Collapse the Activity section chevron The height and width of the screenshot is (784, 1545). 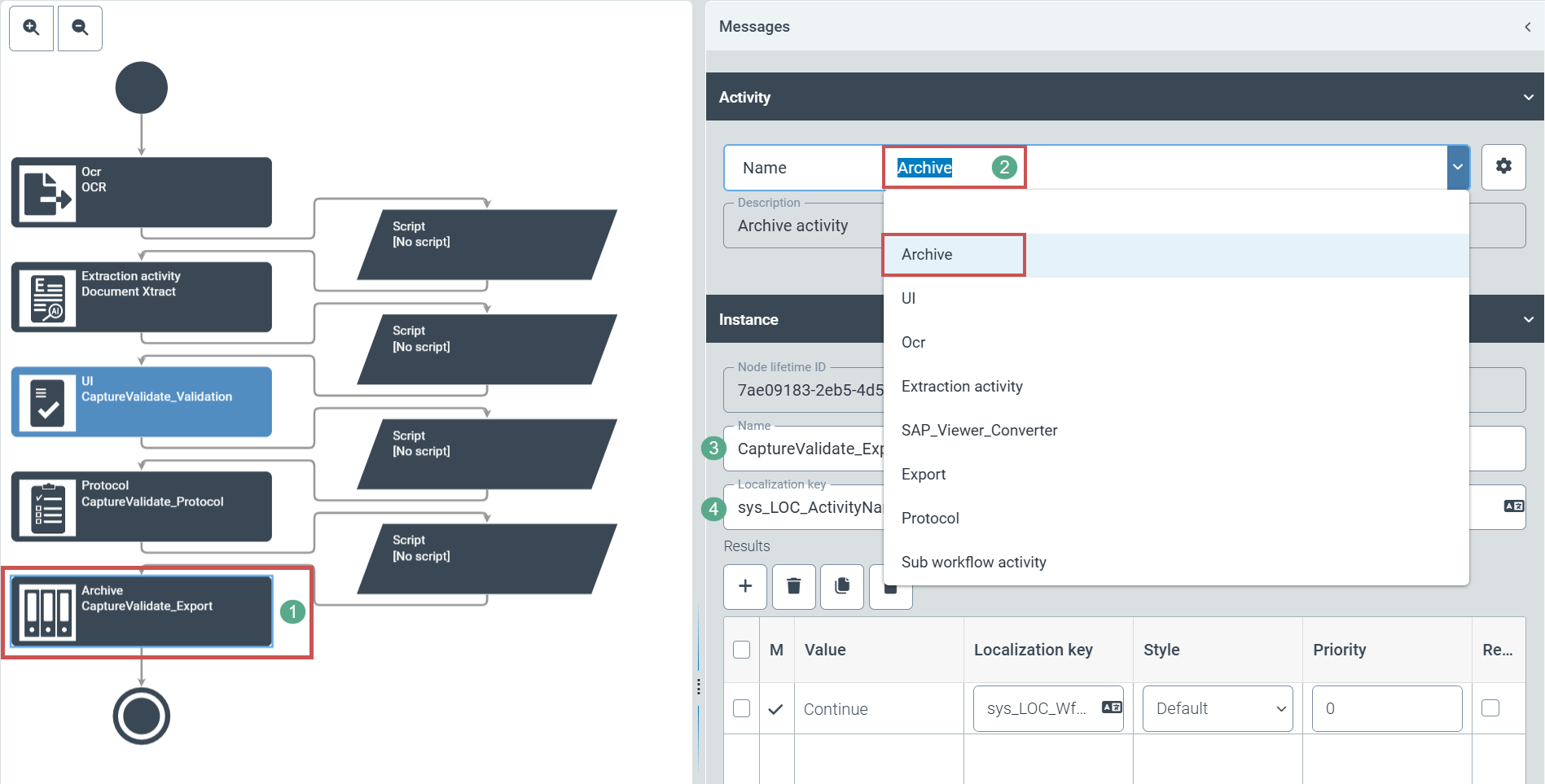point(1528,98)
